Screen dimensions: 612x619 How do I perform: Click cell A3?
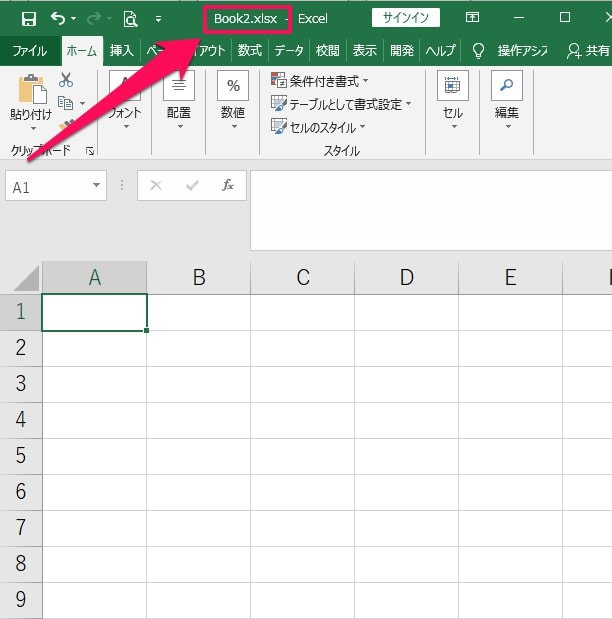pyautogui.click(x=94, y=385)
